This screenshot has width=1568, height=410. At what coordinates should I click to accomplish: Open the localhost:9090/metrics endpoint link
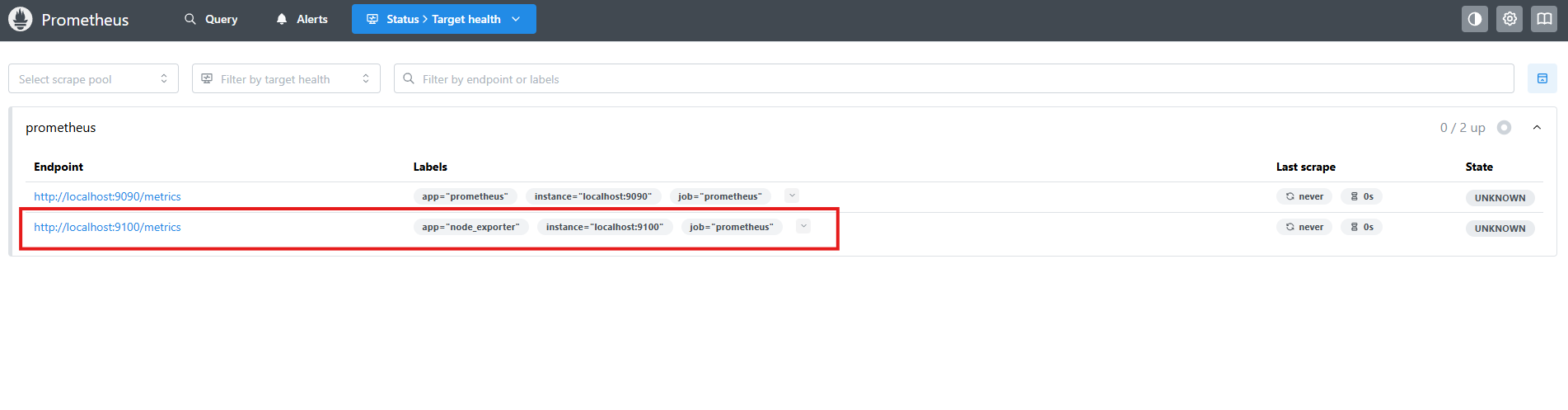pos(107,196)
